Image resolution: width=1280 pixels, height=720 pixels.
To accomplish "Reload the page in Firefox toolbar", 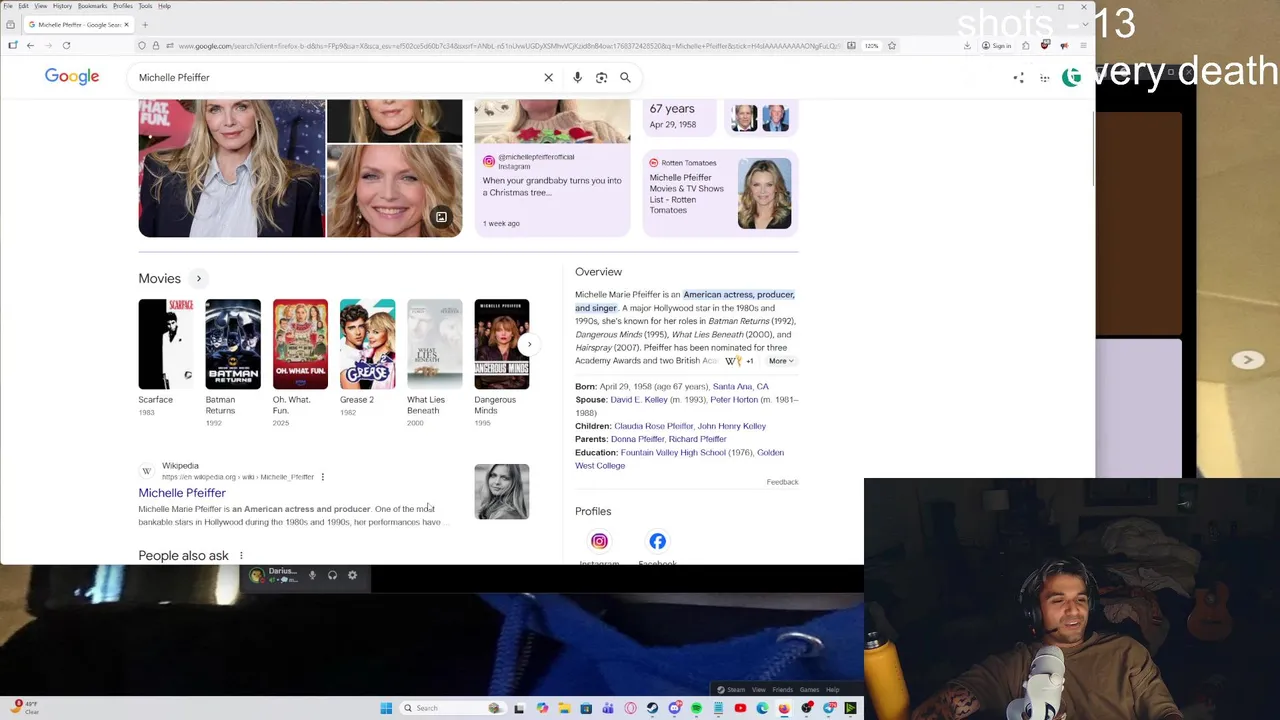I will [x=66, y=45].
